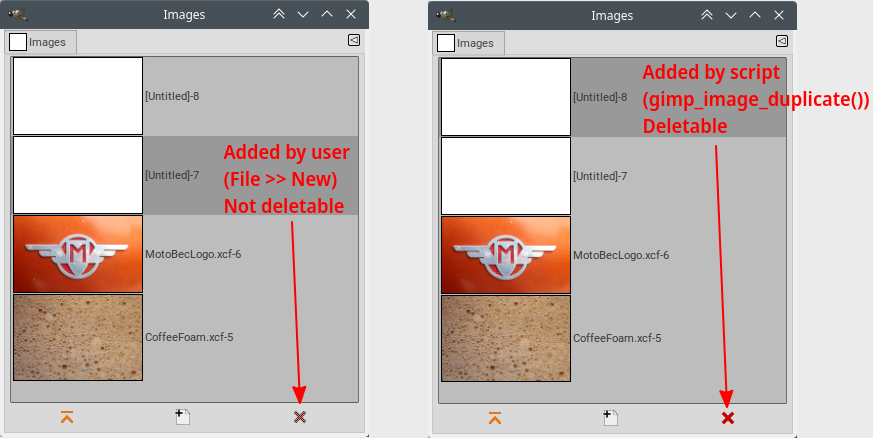Minimize right Images window with down chevron

[731, 16]
